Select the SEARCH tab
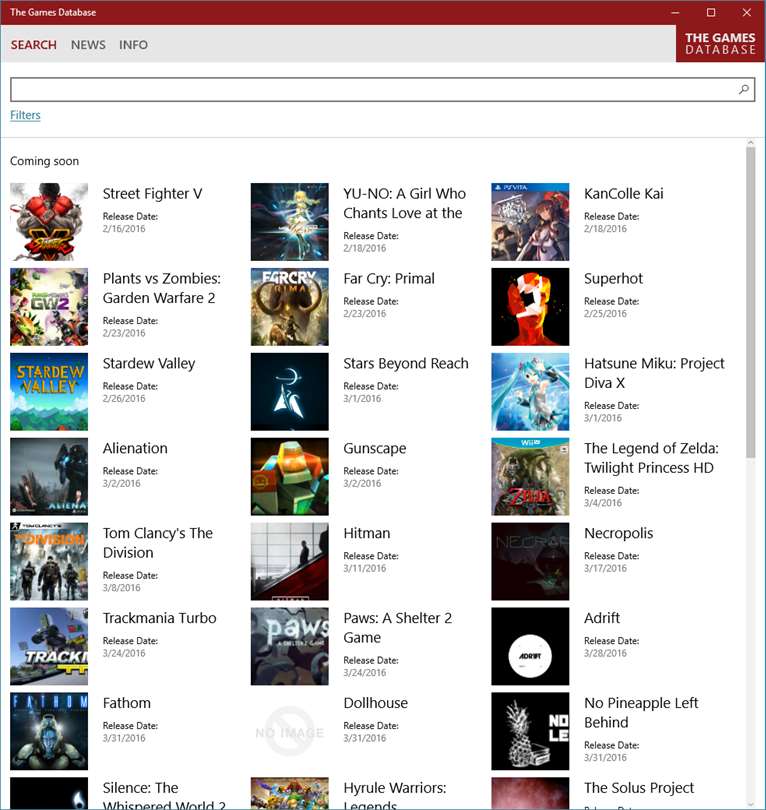Screen dimensions: 766x810 tap(34, 45)
